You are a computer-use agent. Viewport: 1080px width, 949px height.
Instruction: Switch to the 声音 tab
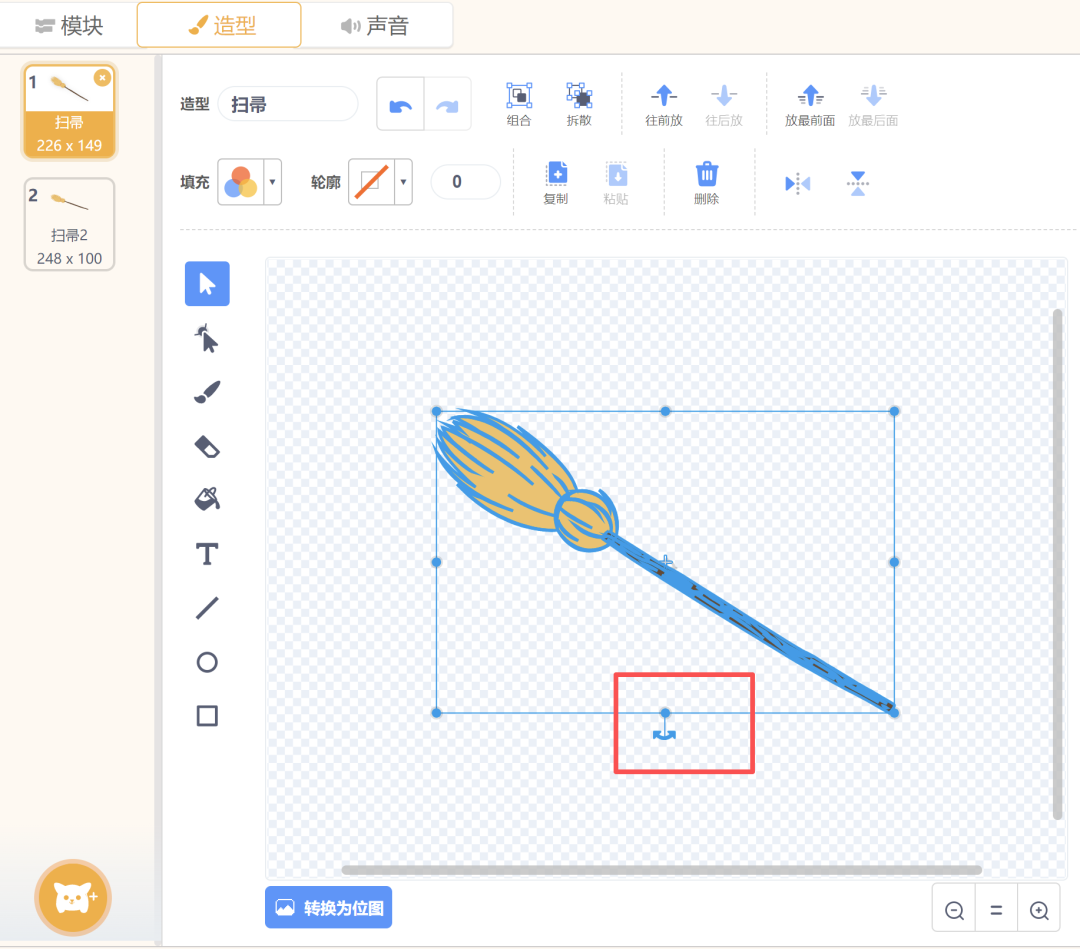point(376,26)
